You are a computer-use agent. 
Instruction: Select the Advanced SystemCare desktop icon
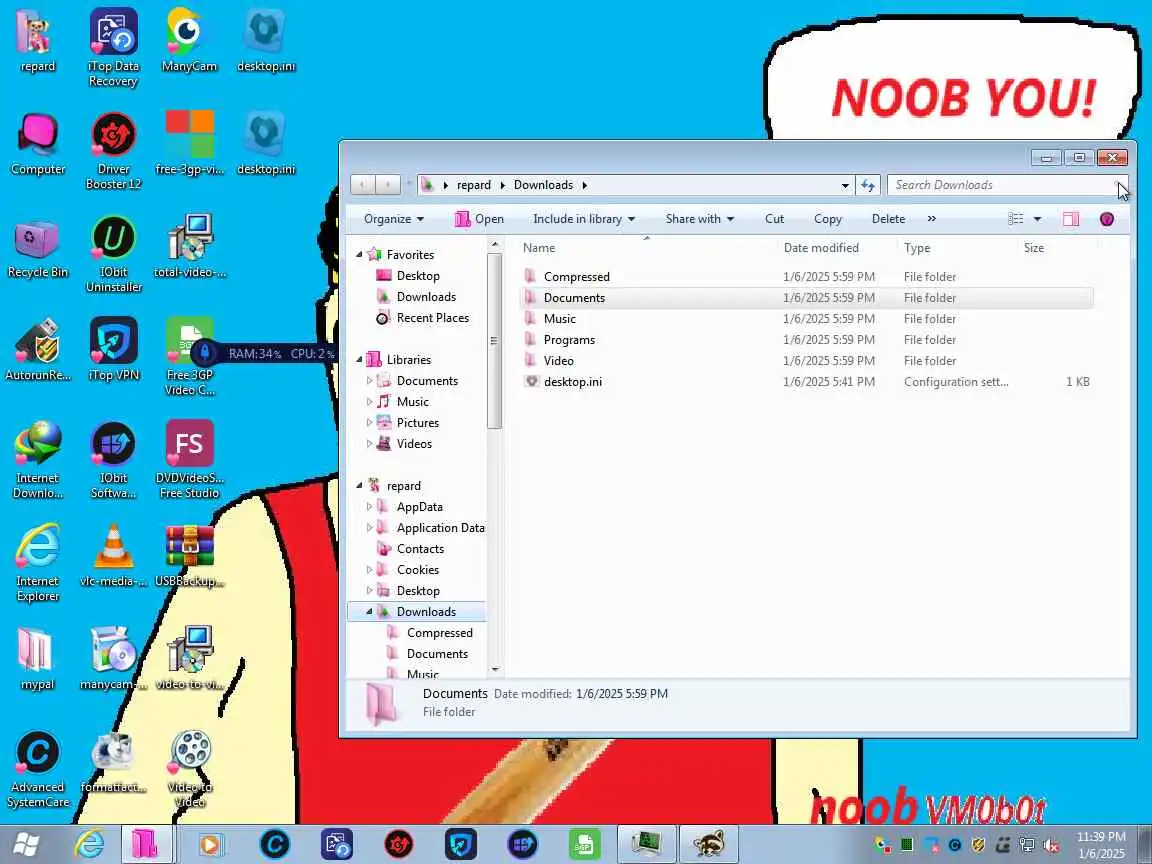pos(37,767)
